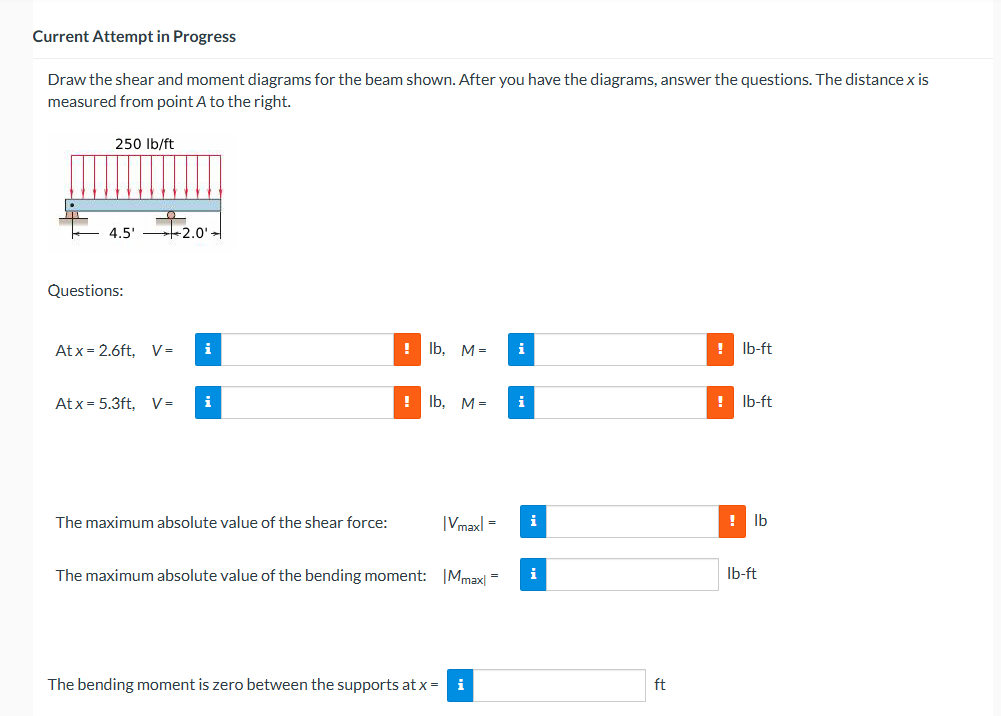Click the warning icon after V at x = 2.6ft

point(406,349)
